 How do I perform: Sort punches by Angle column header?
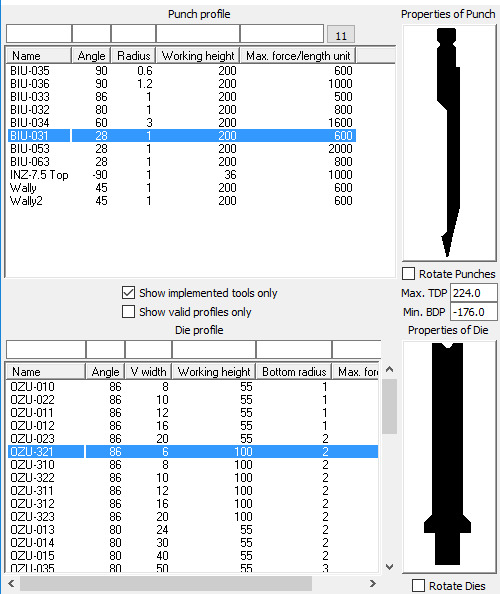(x=91, y=56)
